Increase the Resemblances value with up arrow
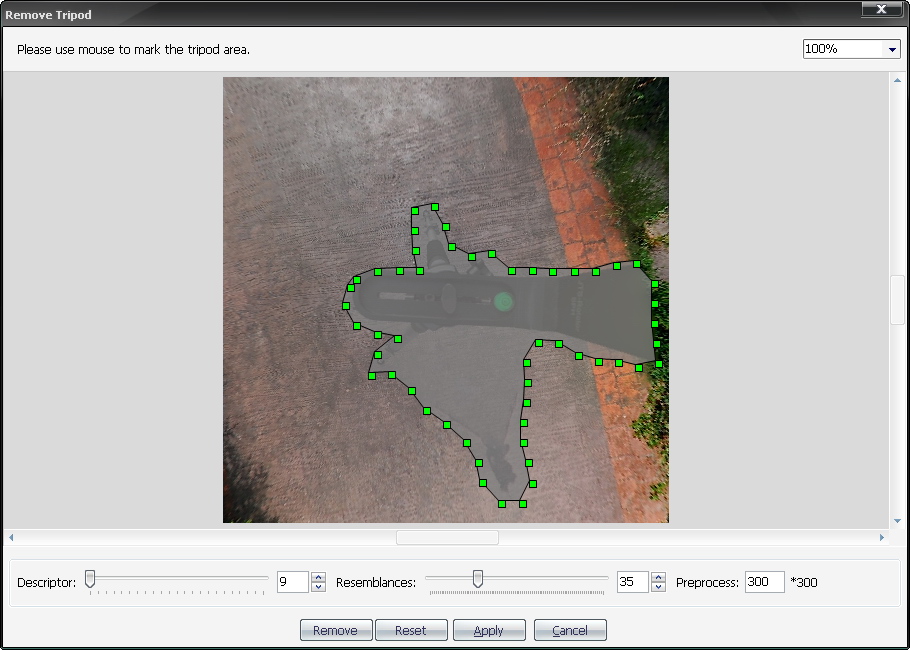The image size is (910, 650). tap(658, 577)
